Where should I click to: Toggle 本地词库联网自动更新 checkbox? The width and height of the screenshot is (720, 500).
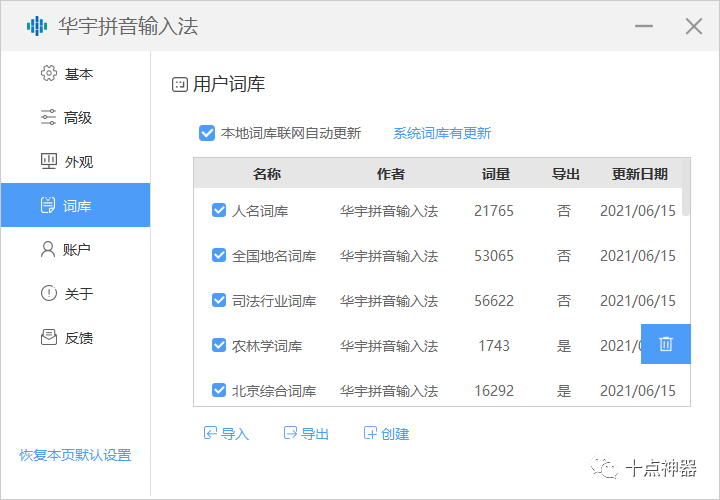(207, 133)
